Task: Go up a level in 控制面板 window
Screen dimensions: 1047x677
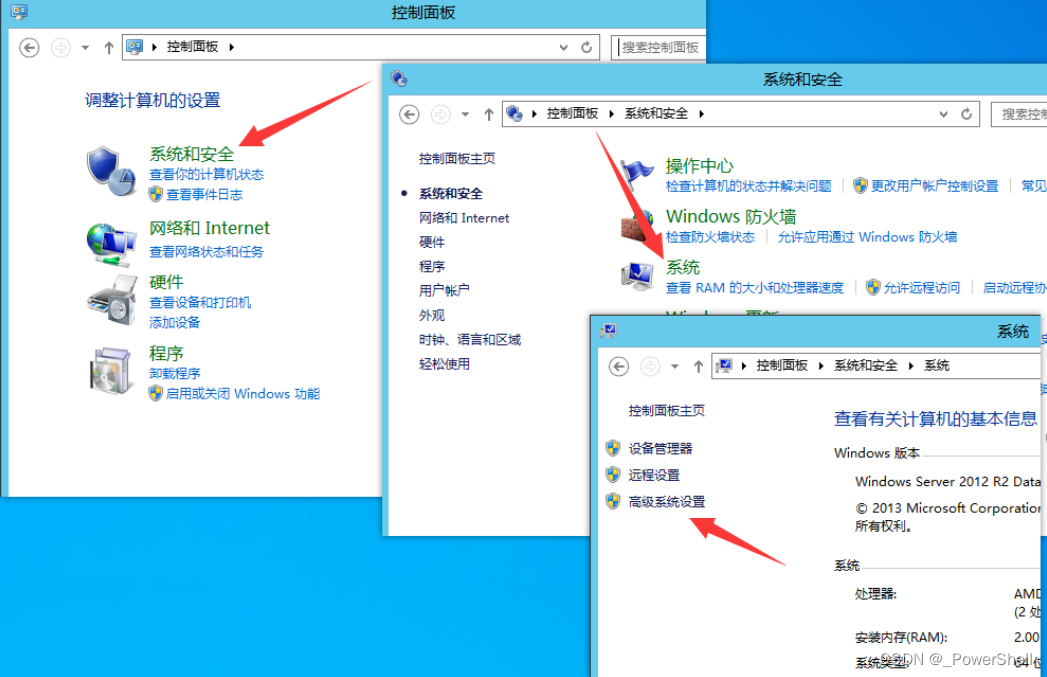Action: click(x=109, y=48)
